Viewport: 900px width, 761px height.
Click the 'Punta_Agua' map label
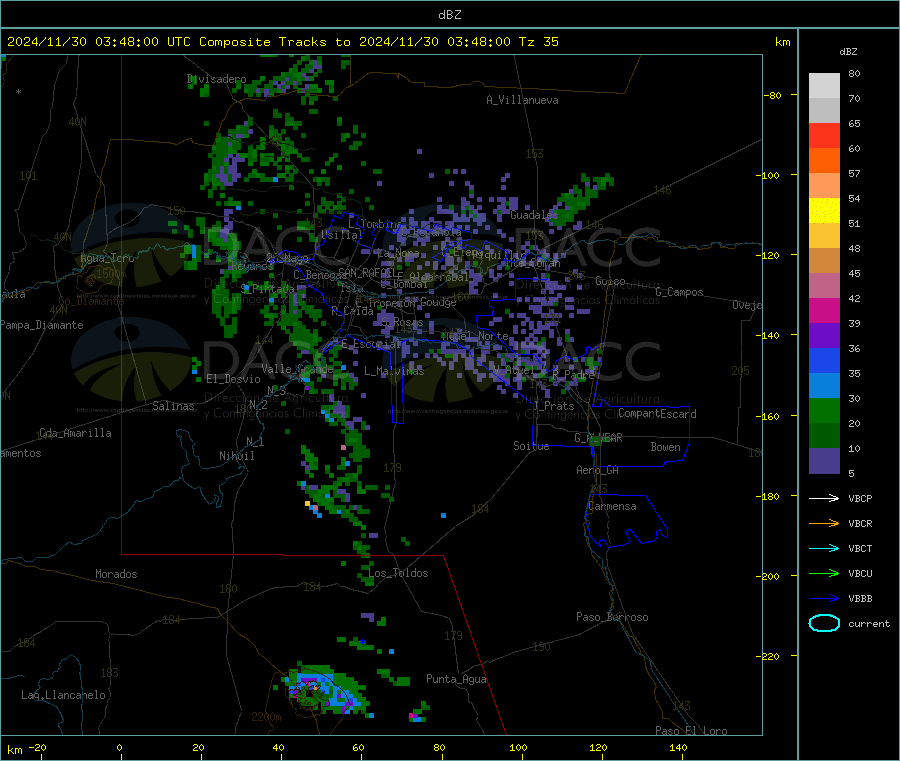point(456,679)
